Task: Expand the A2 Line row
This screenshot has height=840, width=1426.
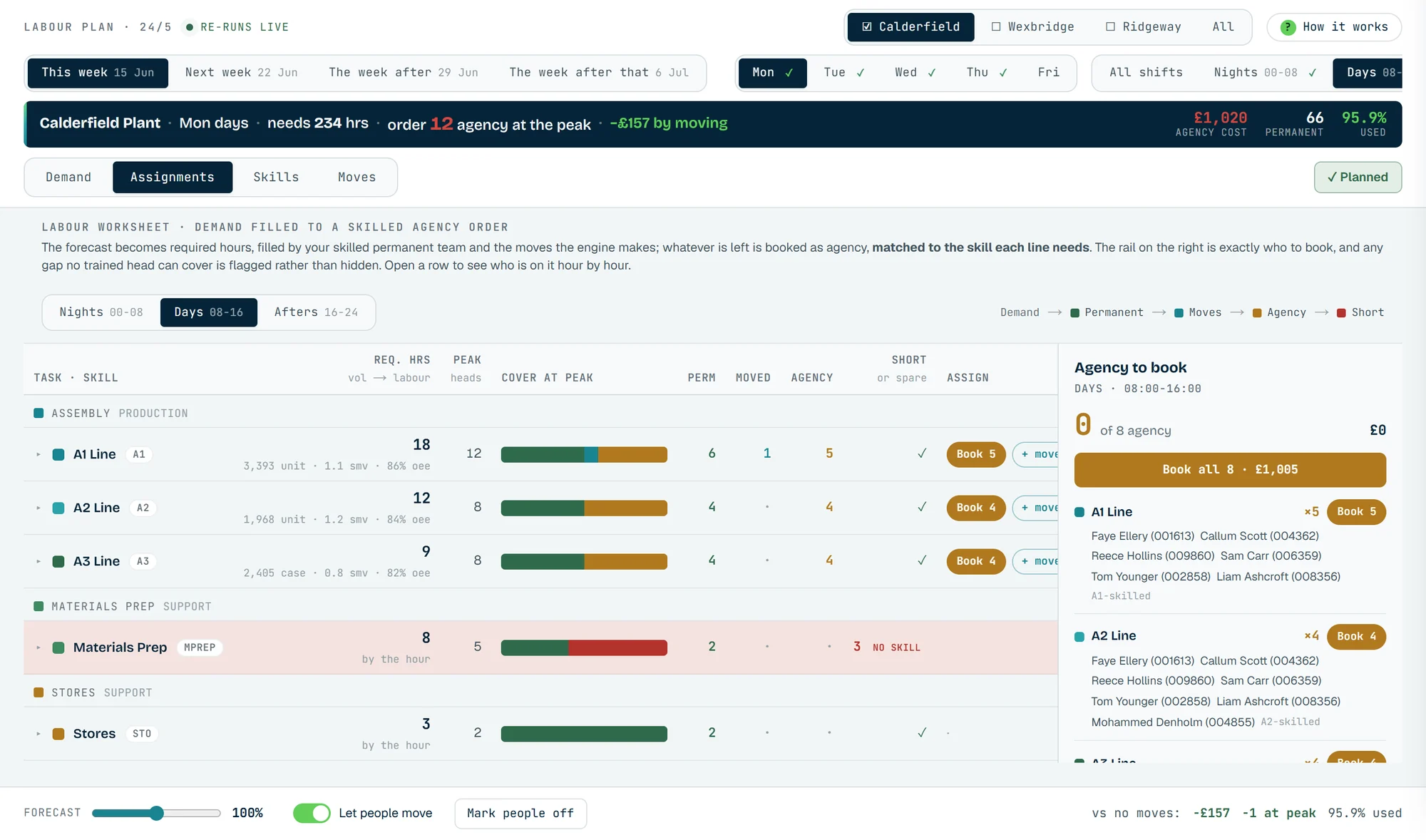Action: click(39, 508)
